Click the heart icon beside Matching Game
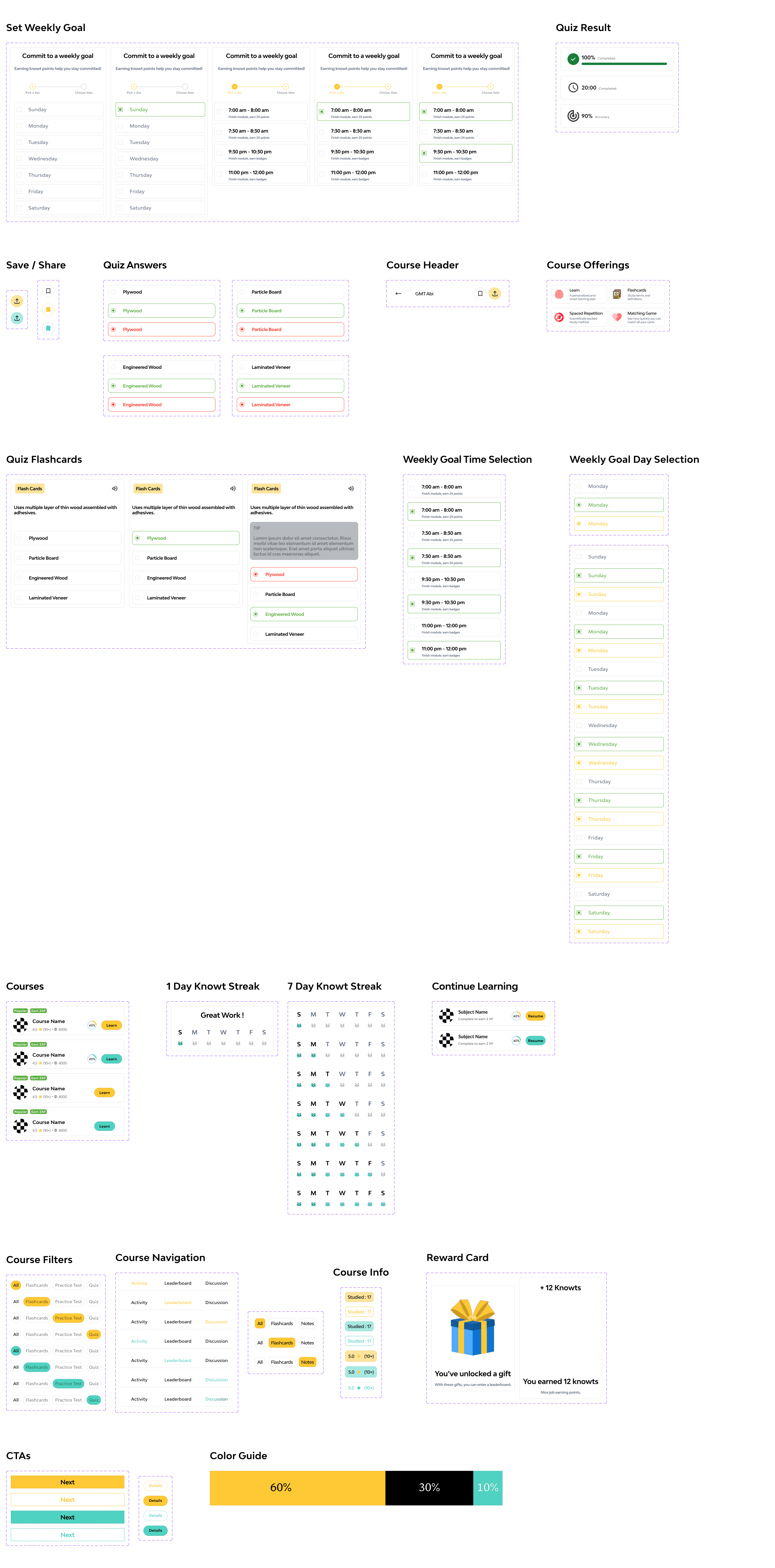The image size is (775, 1568). 617,317
